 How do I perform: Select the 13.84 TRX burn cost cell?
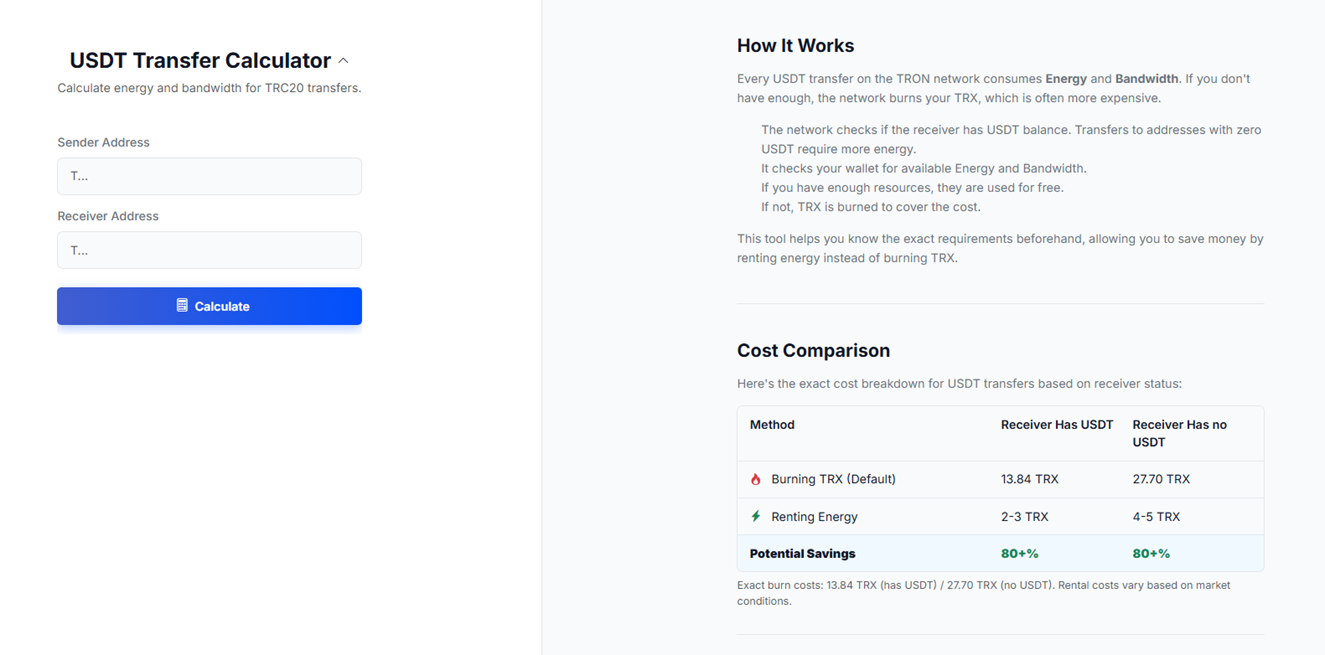(1029, 480)
